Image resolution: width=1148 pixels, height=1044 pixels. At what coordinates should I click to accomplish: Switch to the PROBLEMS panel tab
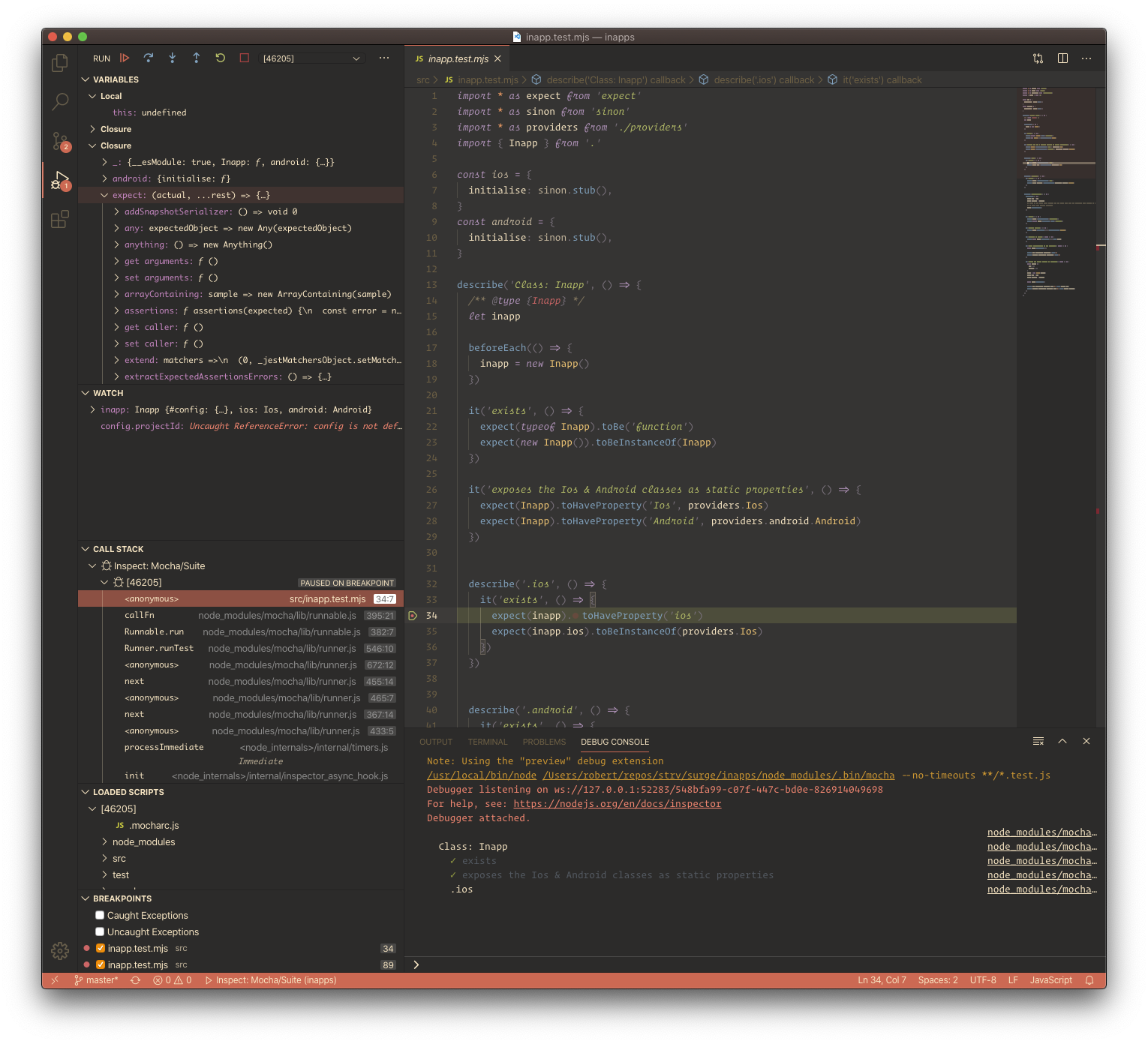click(544, 742)
